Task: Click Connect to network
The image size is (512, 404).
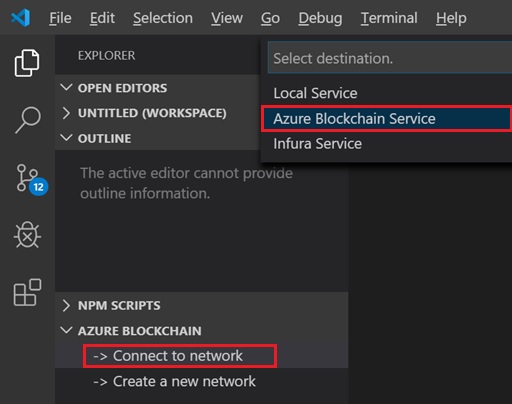Action: coord(180,356)
